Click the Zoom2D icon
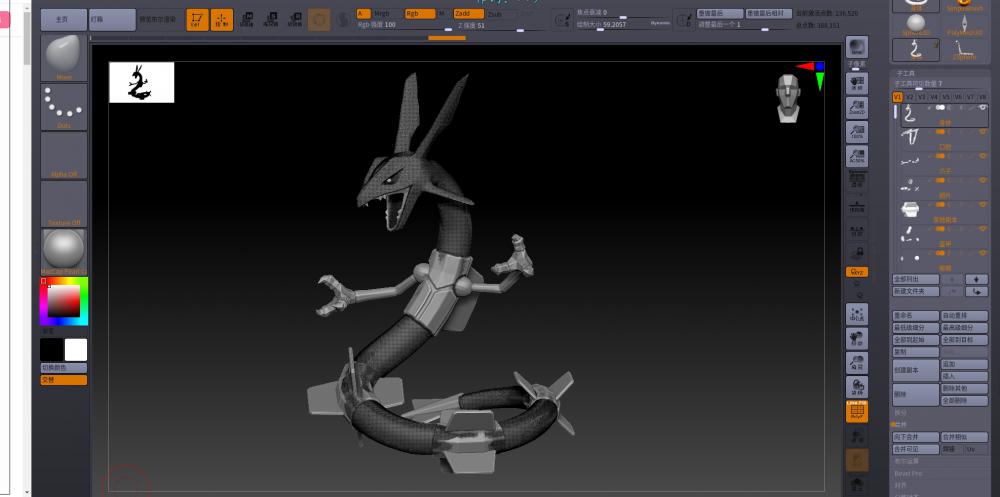This screenshot has width=1000, height=497. click(x=857, y=108)
